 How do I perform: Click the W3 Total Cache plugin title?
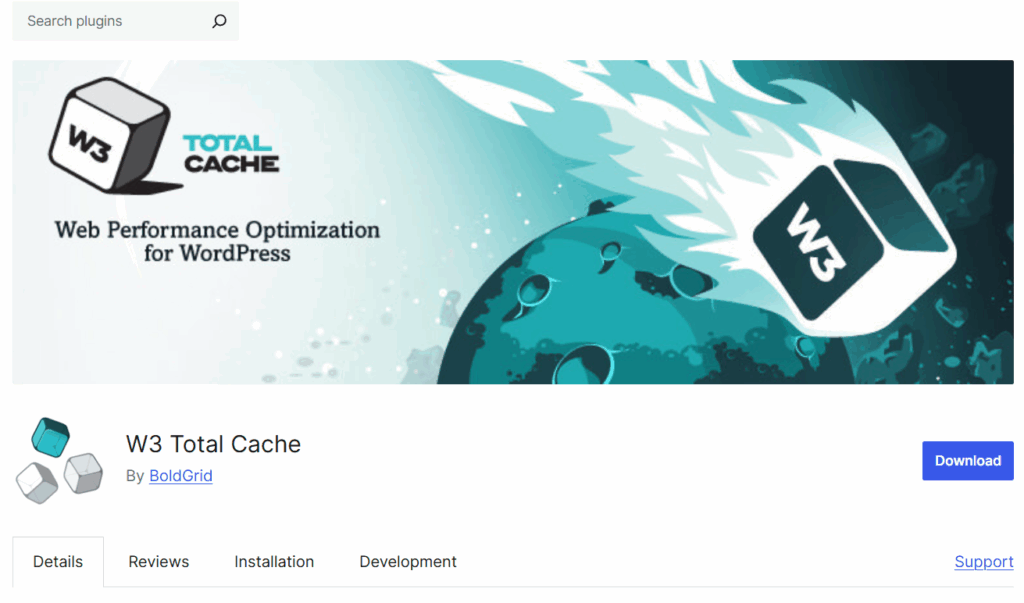point(213,444)
